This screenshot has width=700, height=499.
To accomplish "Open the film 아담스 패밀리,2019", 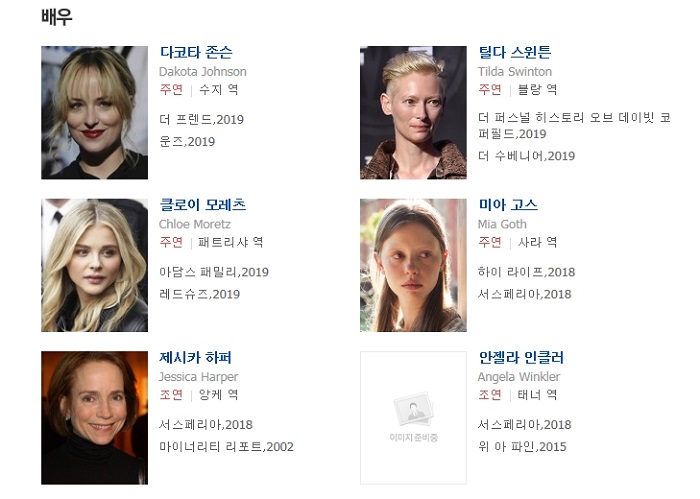I will tap(214, 272).
